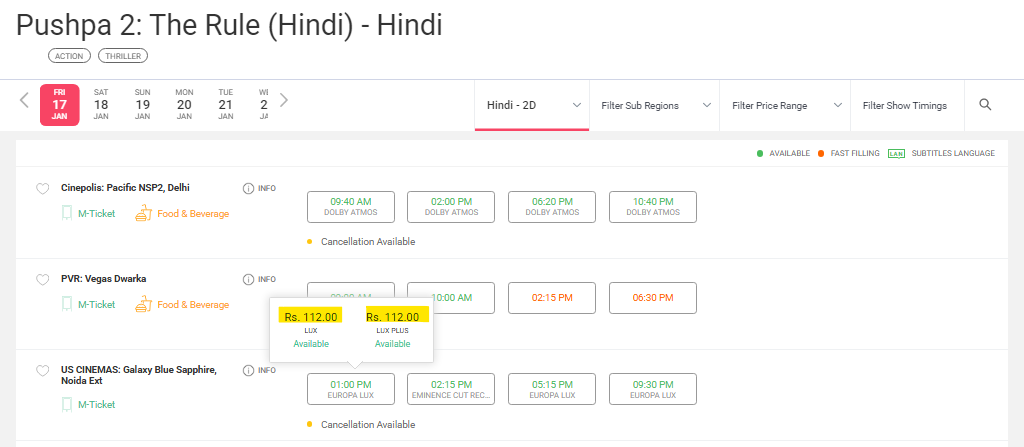Image resolution: width=1024 pixels, height=447 pixels.
Task: Favorite US Cinemas Galaxy Blue Sapphire heart
Action: [42, 371]
